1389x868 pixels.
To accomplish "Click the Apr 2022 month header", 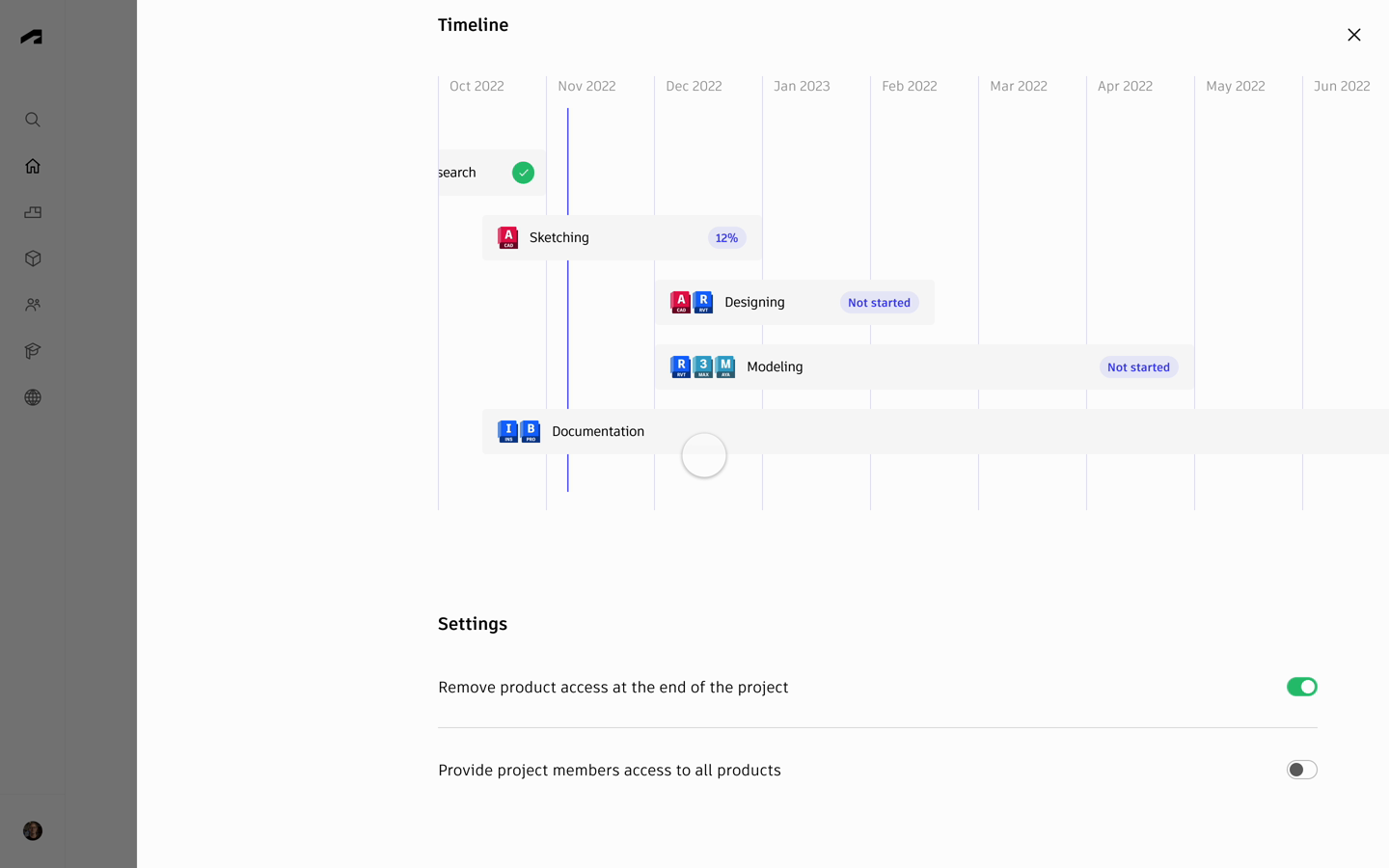I will [1125, 86].
